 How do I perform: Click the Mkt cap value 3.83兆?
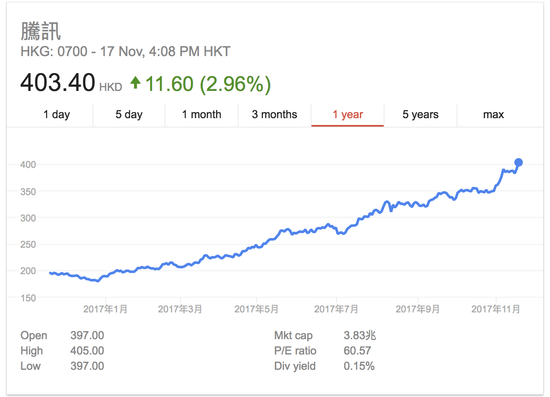coord(360,335)
